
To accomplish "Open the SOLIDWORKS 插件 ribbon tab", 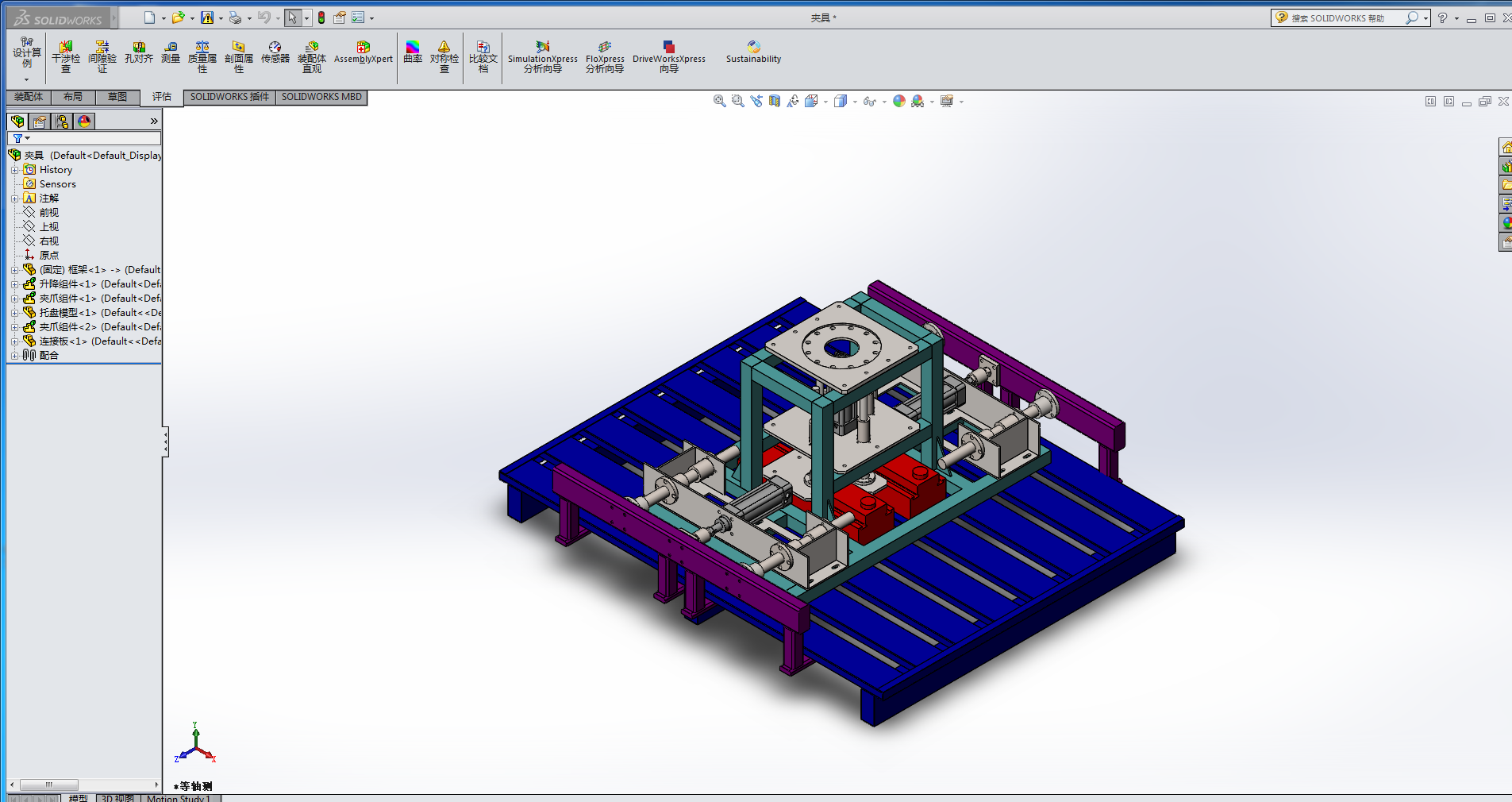I will (x=230, y=97).
